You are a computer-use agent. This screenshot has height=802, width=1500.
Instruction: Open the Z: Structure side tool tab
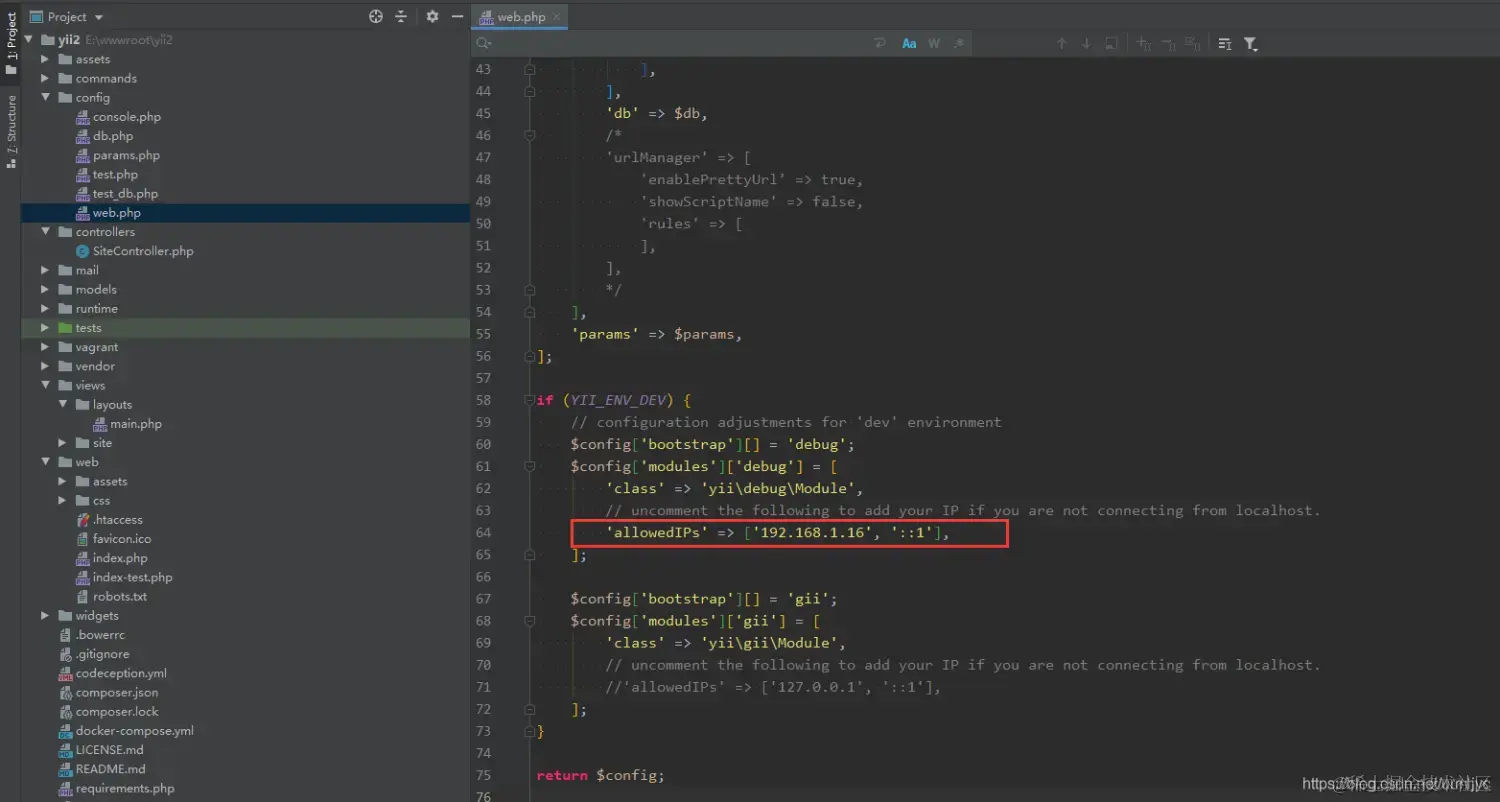pos(11,132)
